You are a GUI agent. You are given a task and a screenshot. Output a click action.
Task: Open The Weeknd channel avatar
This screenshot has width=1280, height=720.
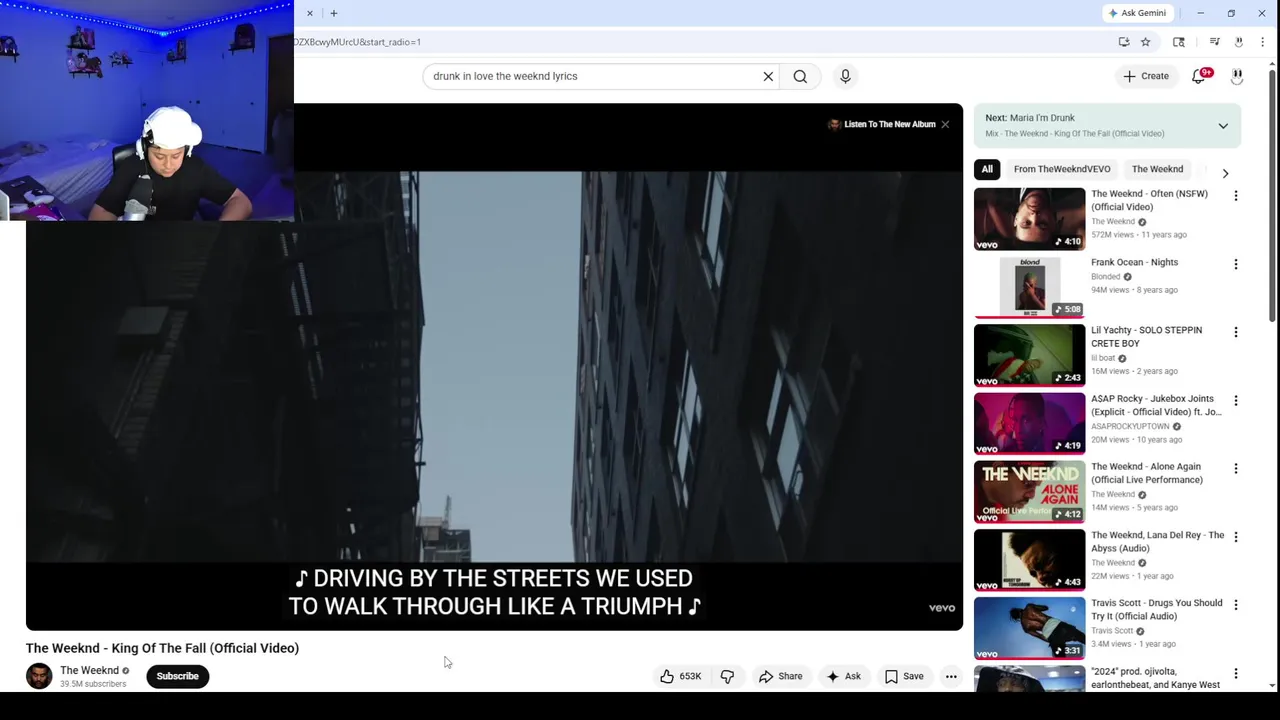(39, 676)
